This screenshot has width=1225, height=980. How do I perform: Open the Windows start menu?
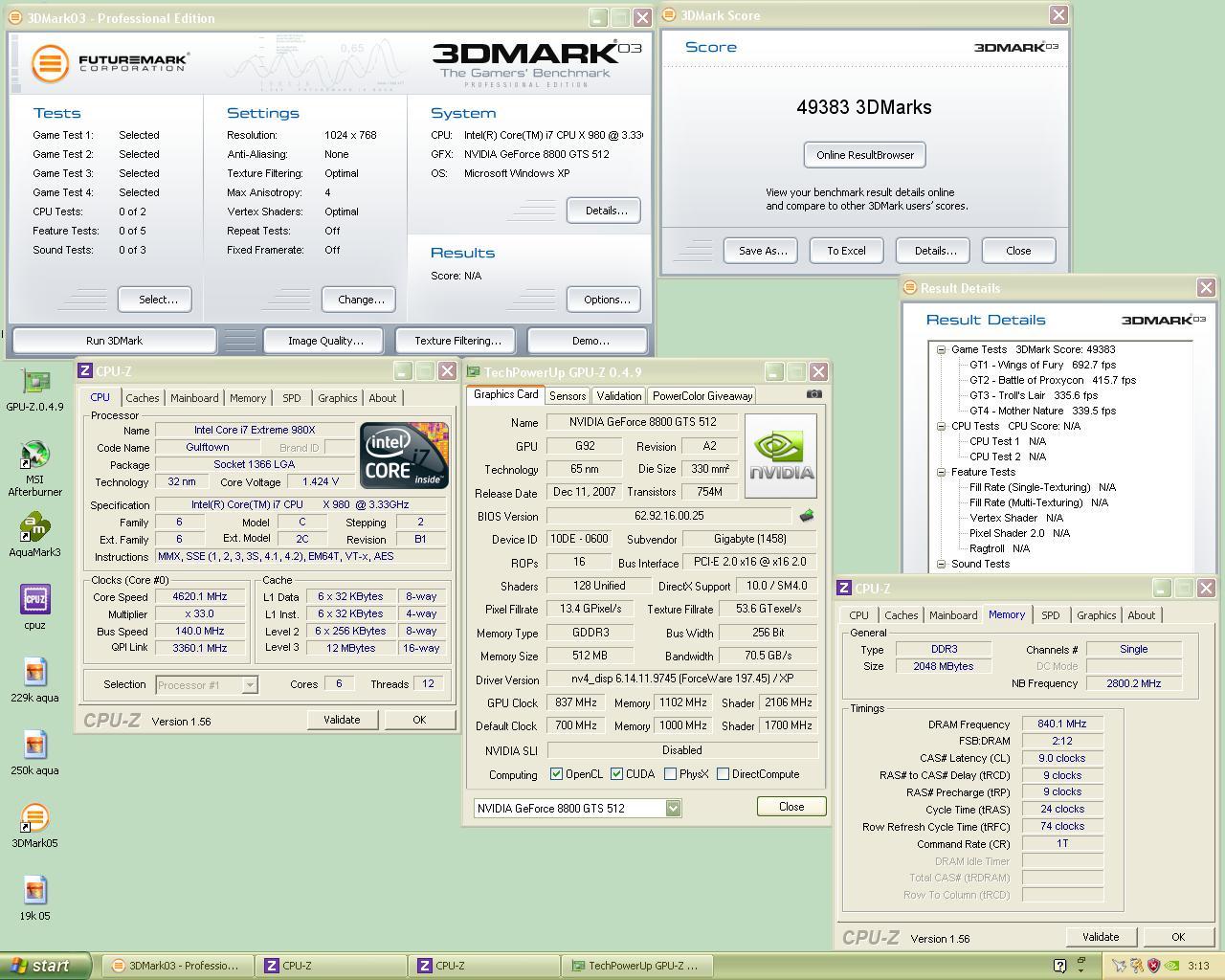coord(46,966)
